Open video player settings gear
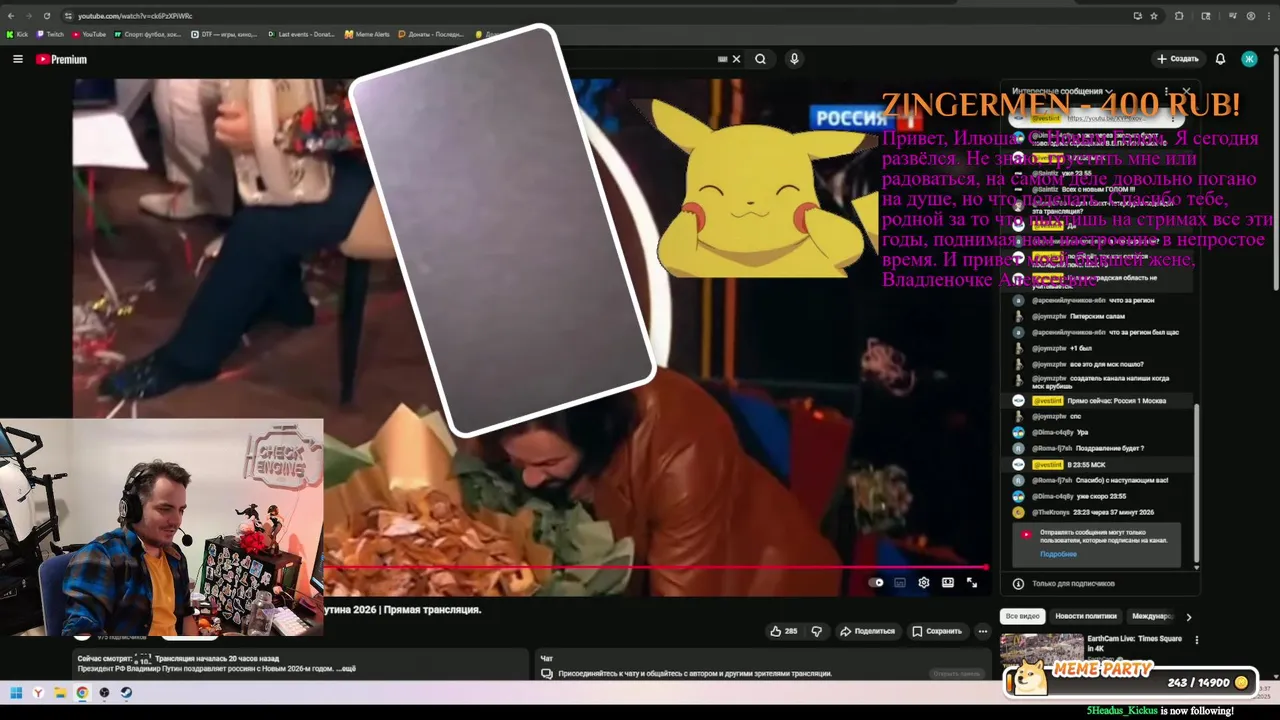 tap(924, 582)
